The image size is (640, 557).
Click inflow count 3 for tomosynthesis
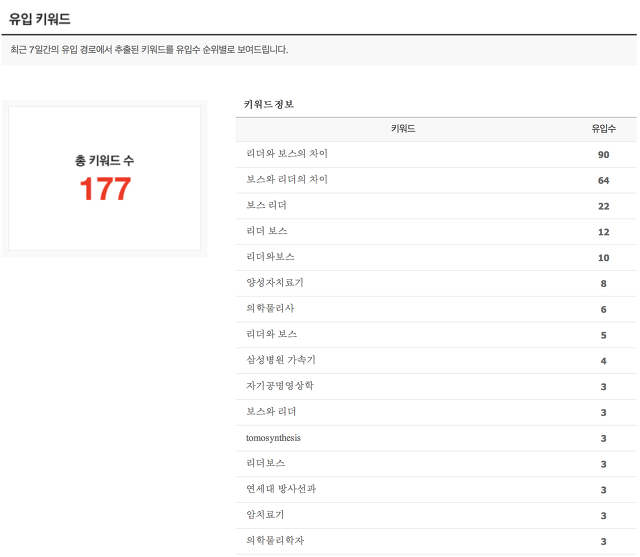click(604, 438)
